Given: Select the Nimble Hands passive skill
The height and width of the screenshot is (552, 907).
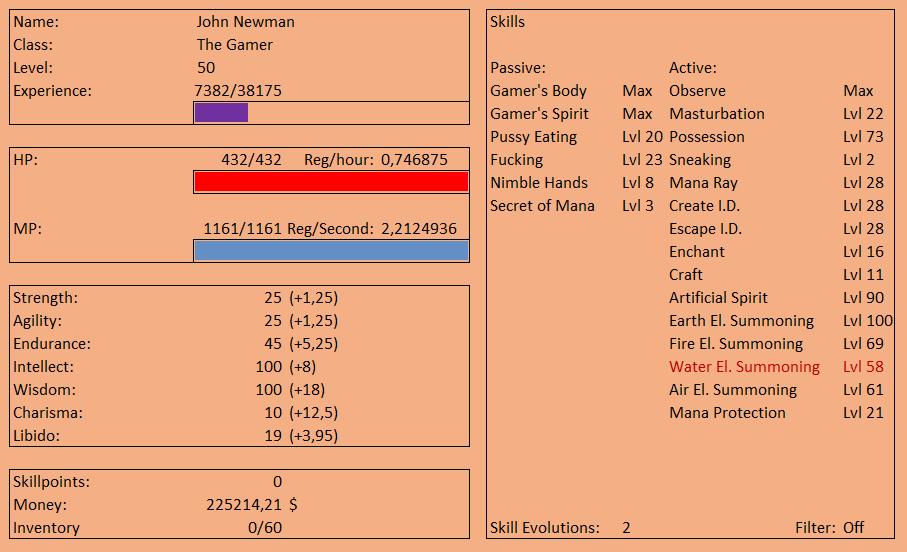Looking at the screenshot, I should coord(539,183).
